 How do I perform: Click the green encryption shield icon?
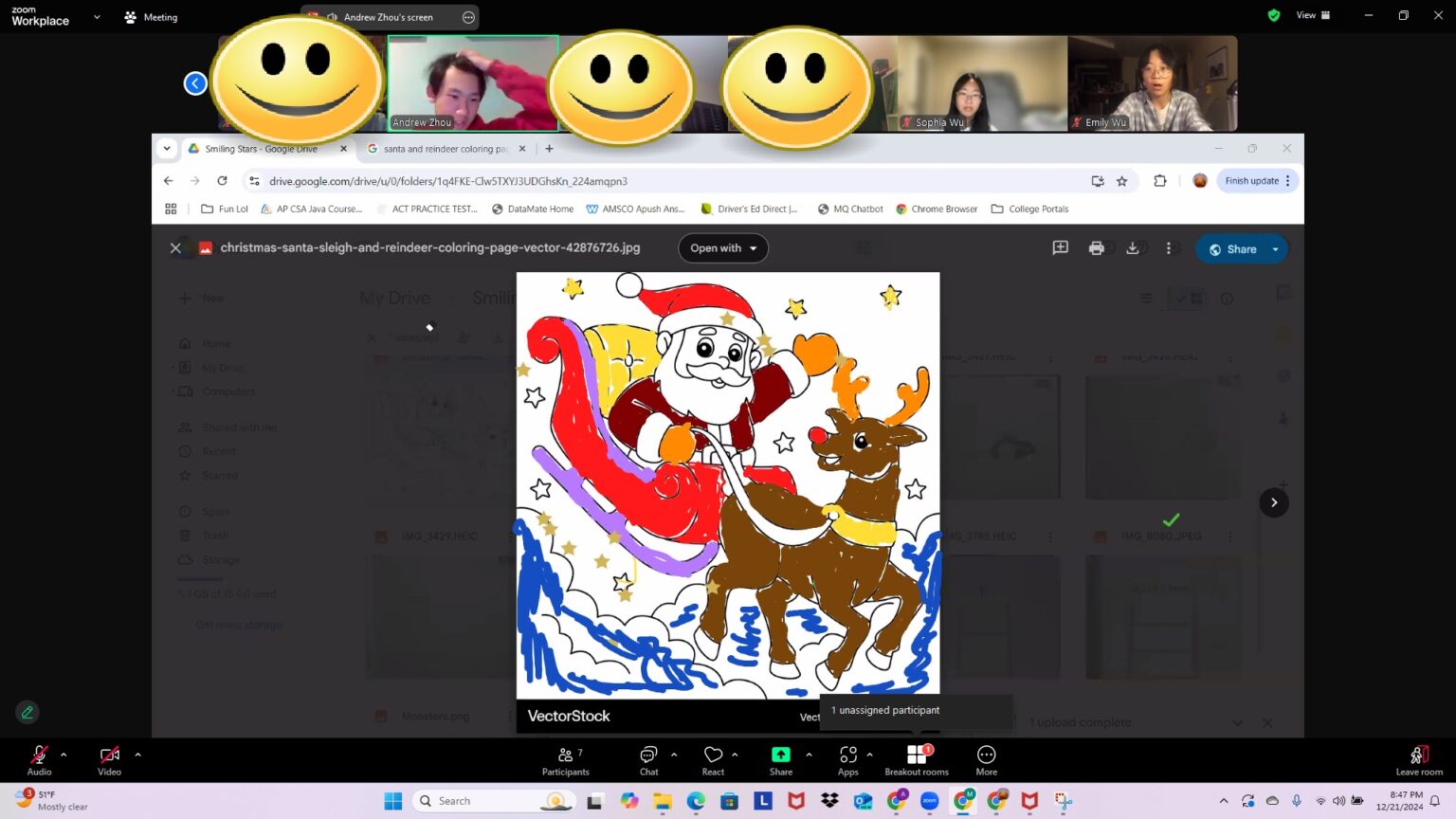[x=1274, y=15]
